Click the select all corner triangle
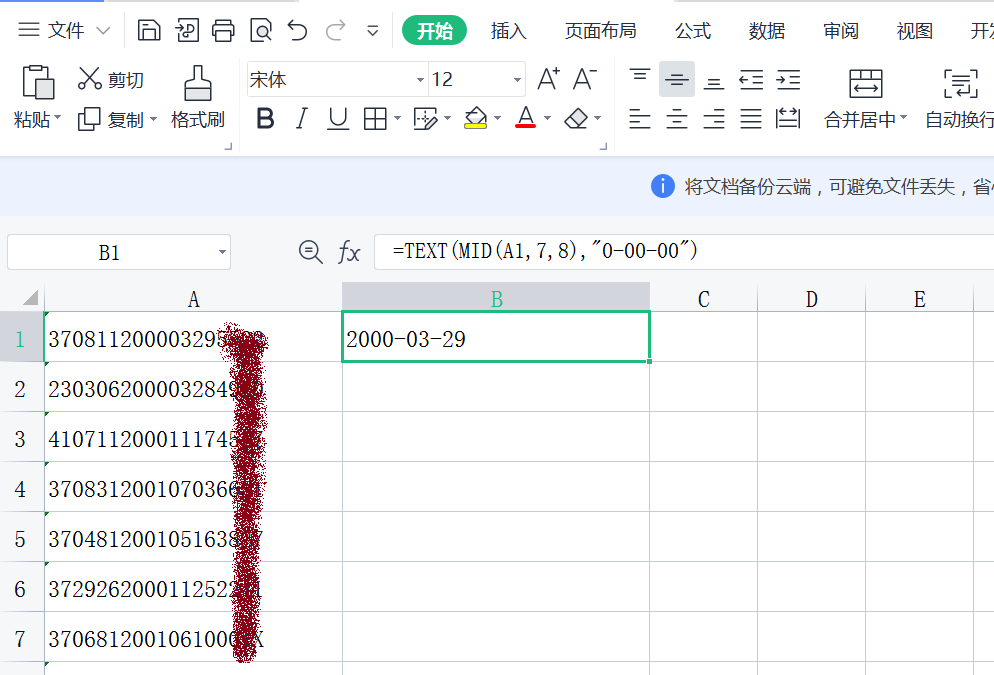Screen dimensions: 994x675 pyautogui.click(x=30, y=297)
